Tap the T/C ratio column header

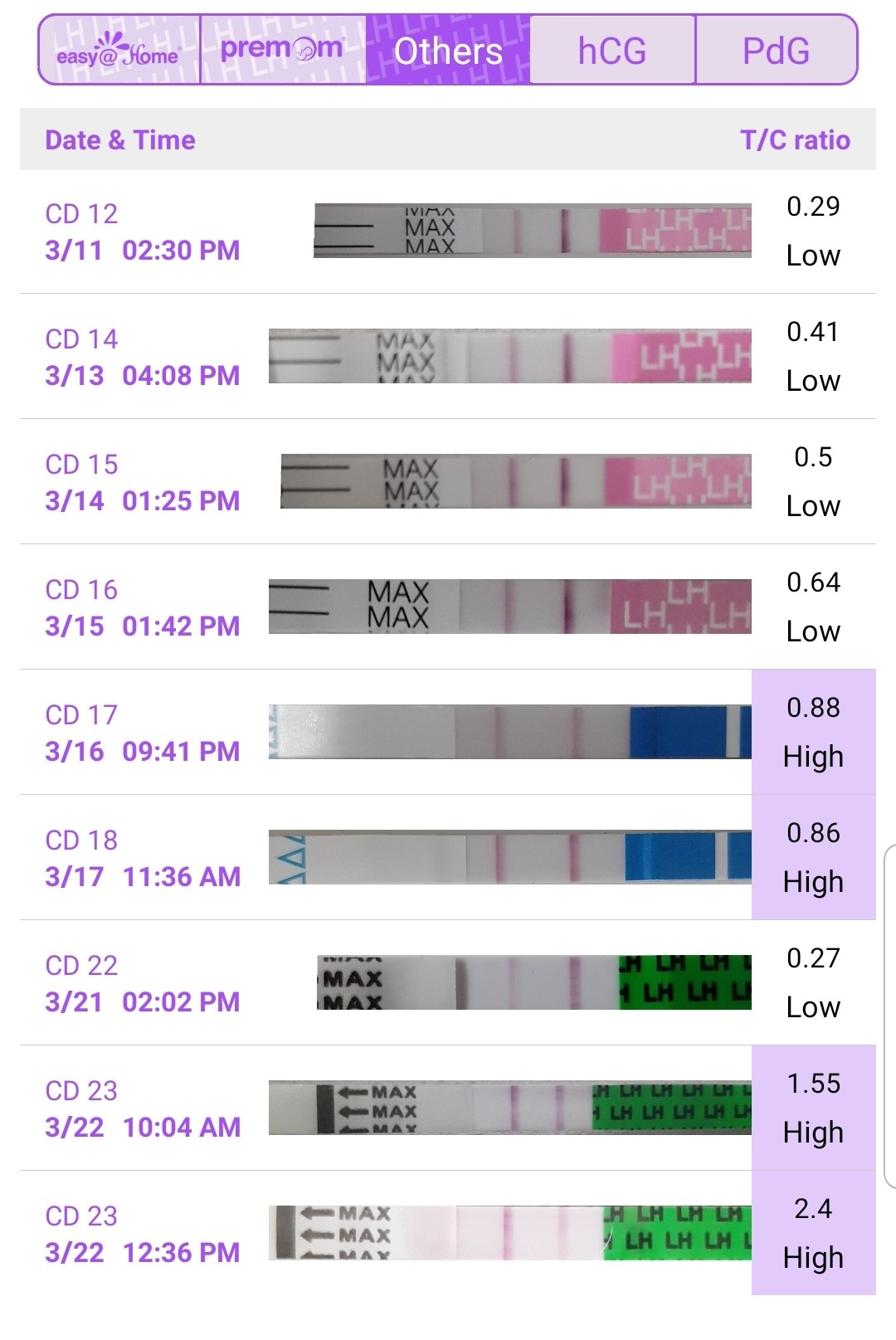click(795, 140)
